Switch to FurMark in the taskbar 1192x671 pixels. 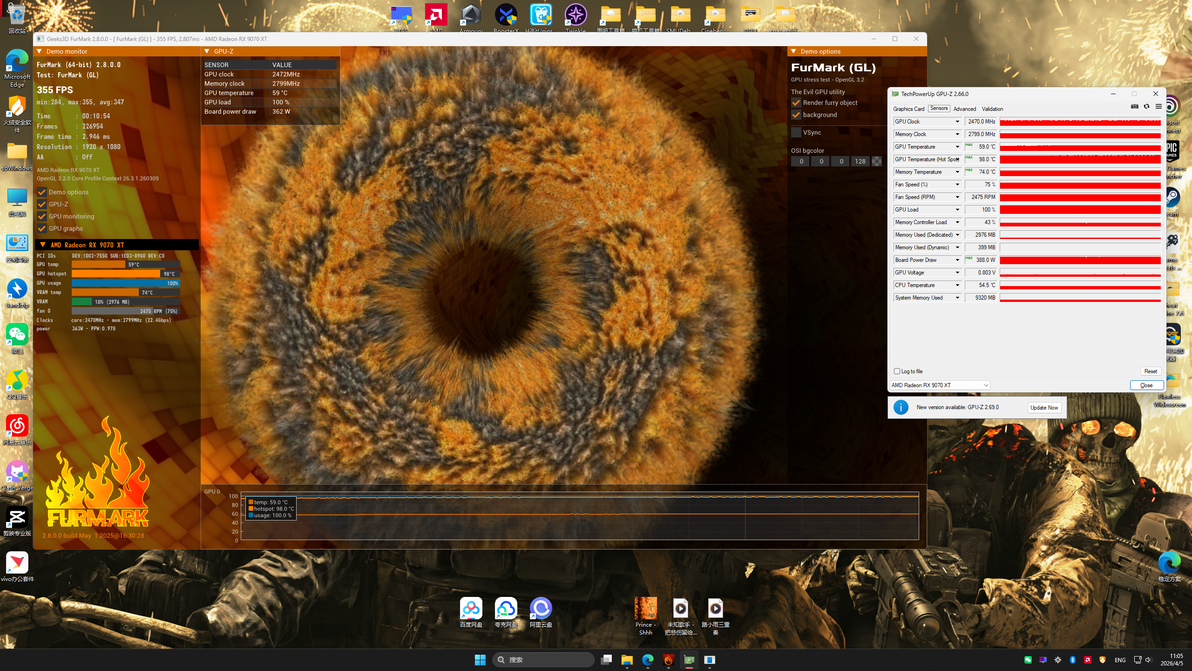pyautogui.click(x=668, y=660)
